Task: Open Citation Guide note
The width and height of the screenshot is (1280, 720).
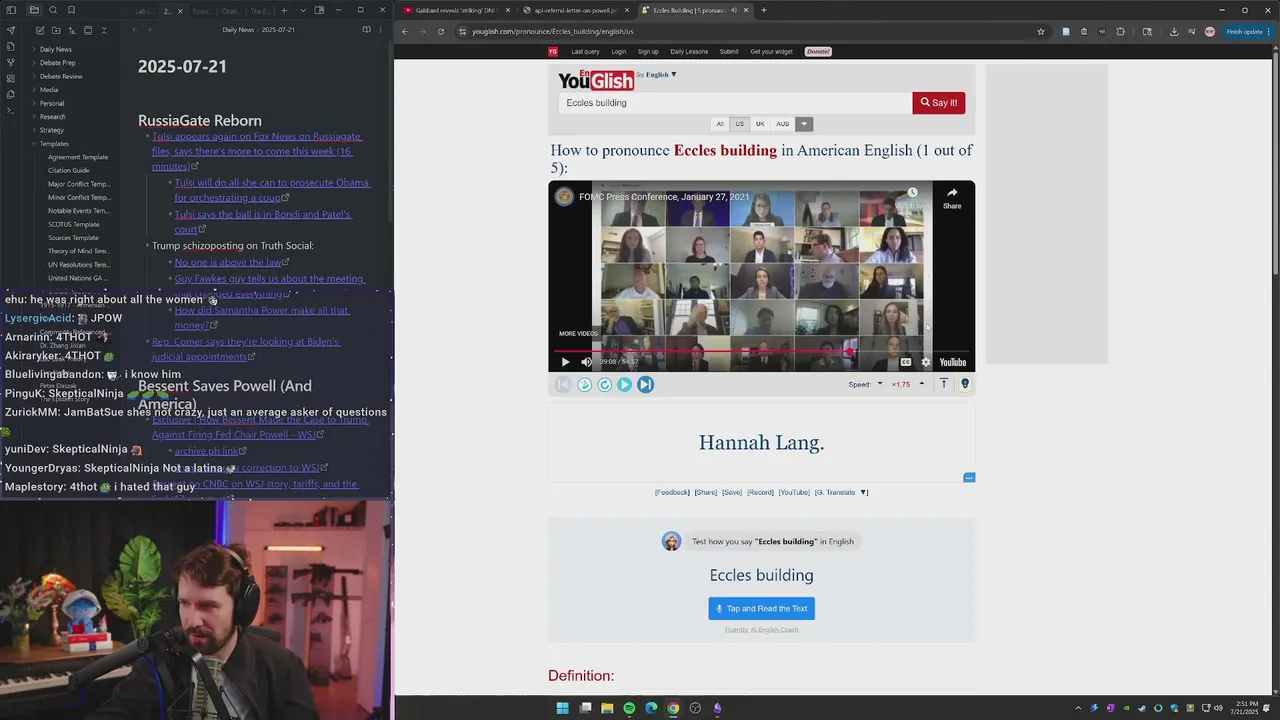Action: 68,171
